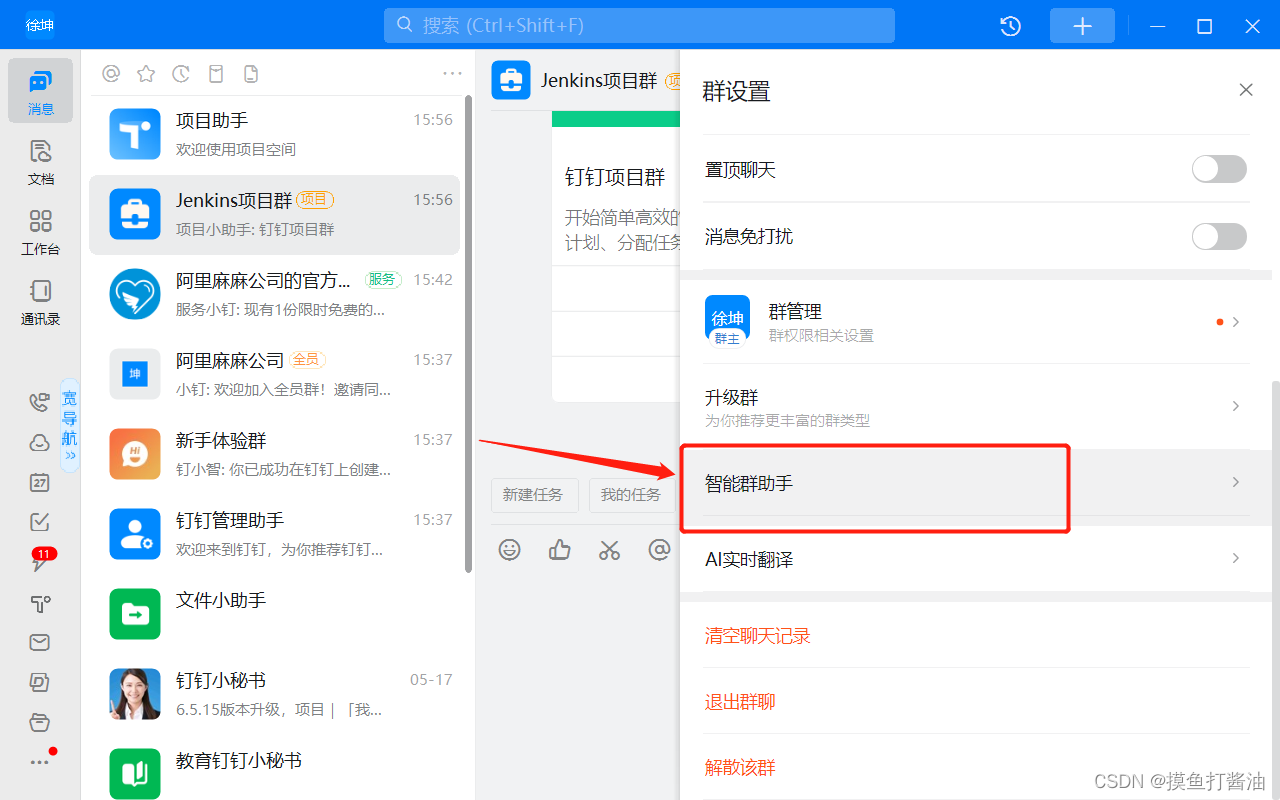Image resolution: width=1280 pixels, height=800 pixels.
Task: Click 我的任务 button
Action: [631, 494]
